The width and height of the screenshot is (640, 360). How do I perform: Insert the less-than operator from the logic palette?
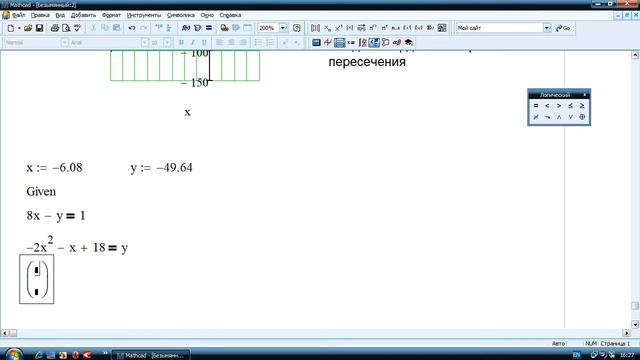[x=547, y=106]
